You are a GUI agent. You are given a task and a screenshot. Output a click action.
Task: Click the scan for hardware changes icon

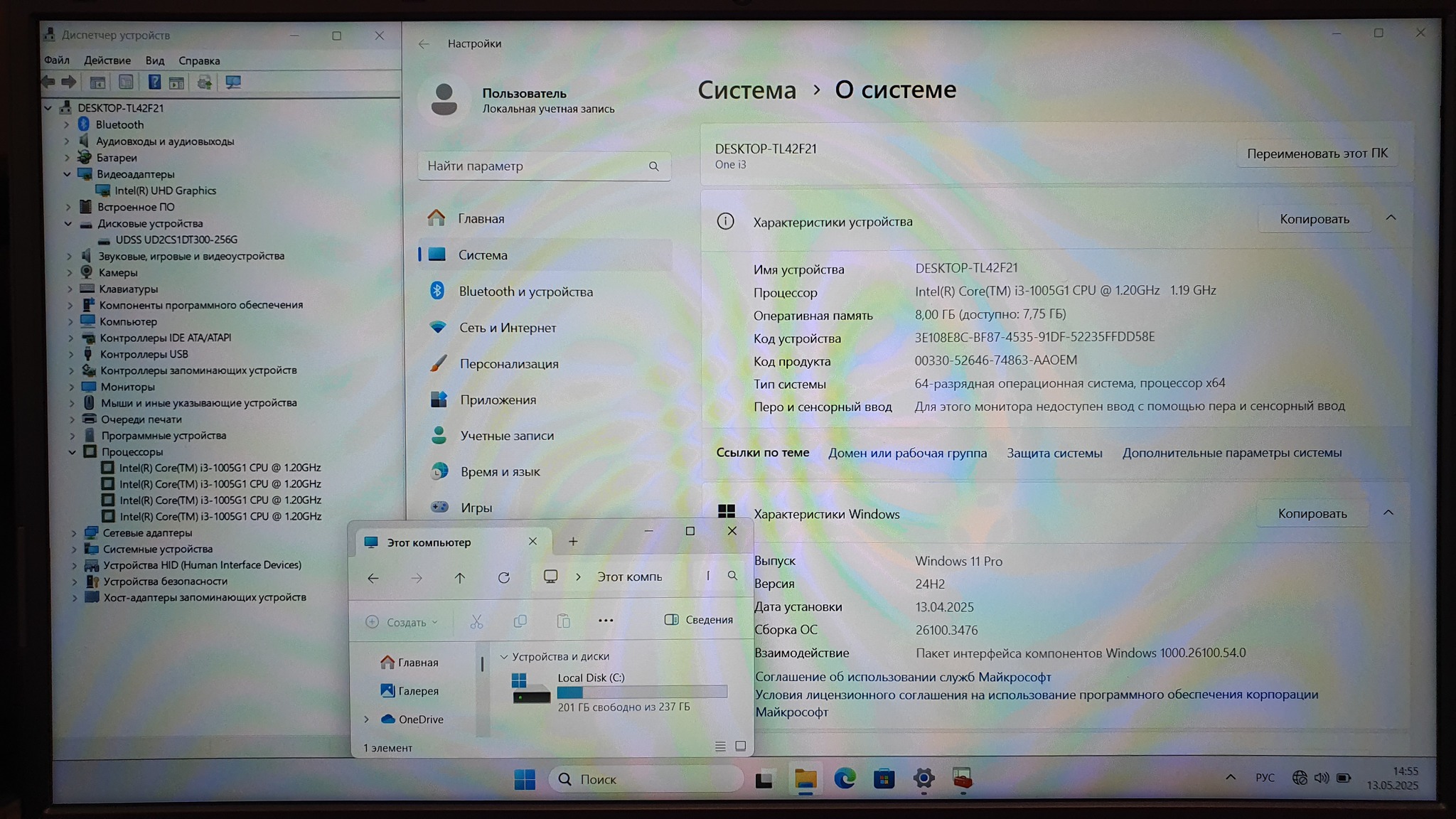point(232,82)
